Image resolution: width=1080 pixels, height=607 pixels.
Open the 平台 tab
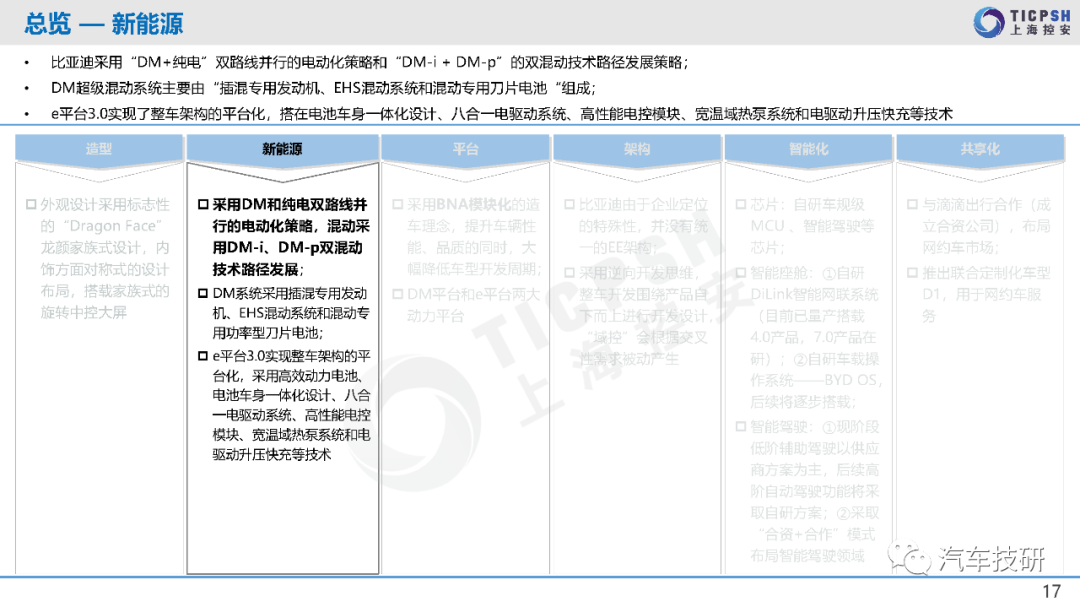(x=466, y=149)
